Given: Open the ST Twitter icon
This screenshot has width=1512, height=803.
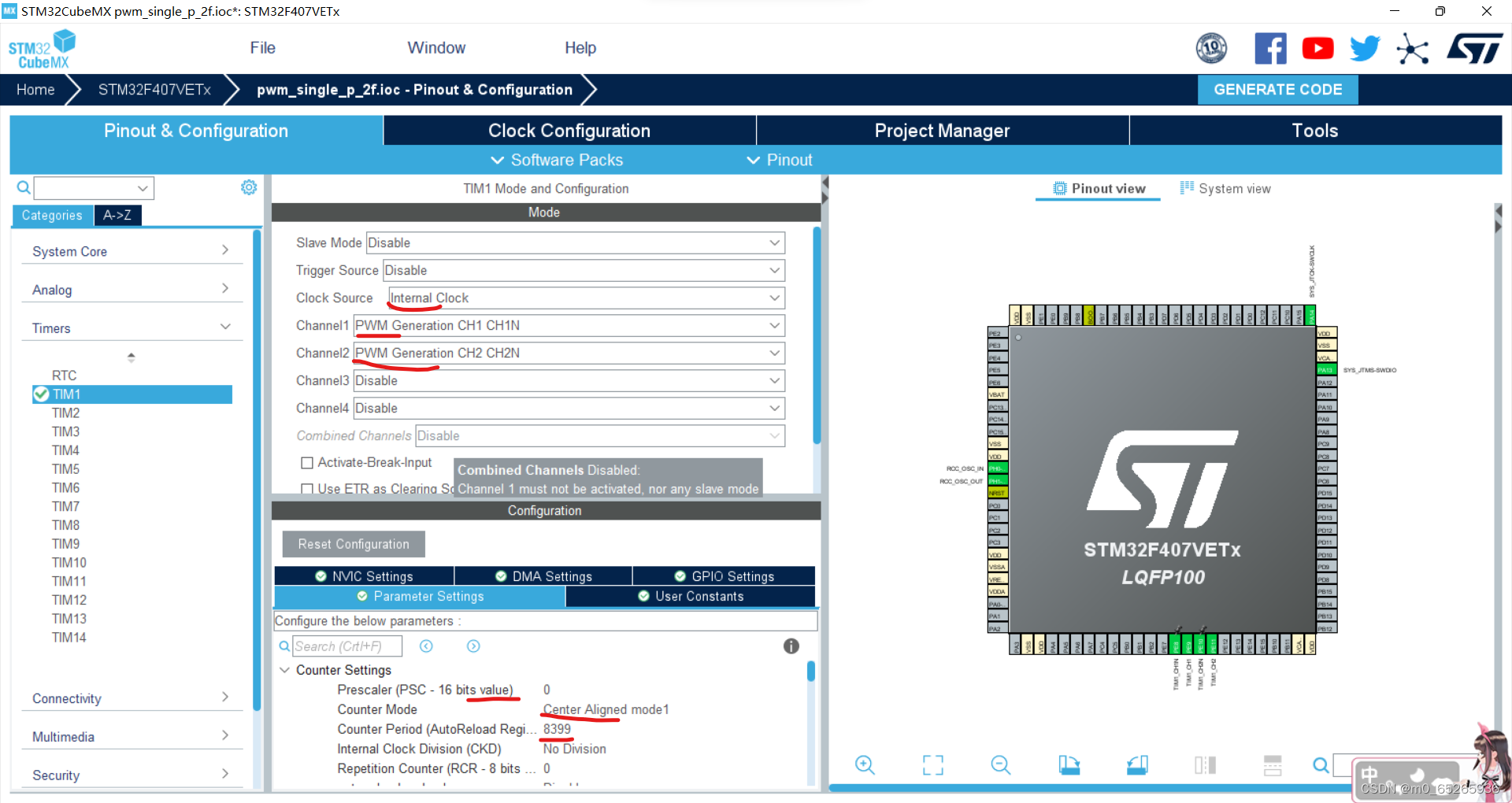Looking at the screenshot, I should click(x=1365, y=49).
